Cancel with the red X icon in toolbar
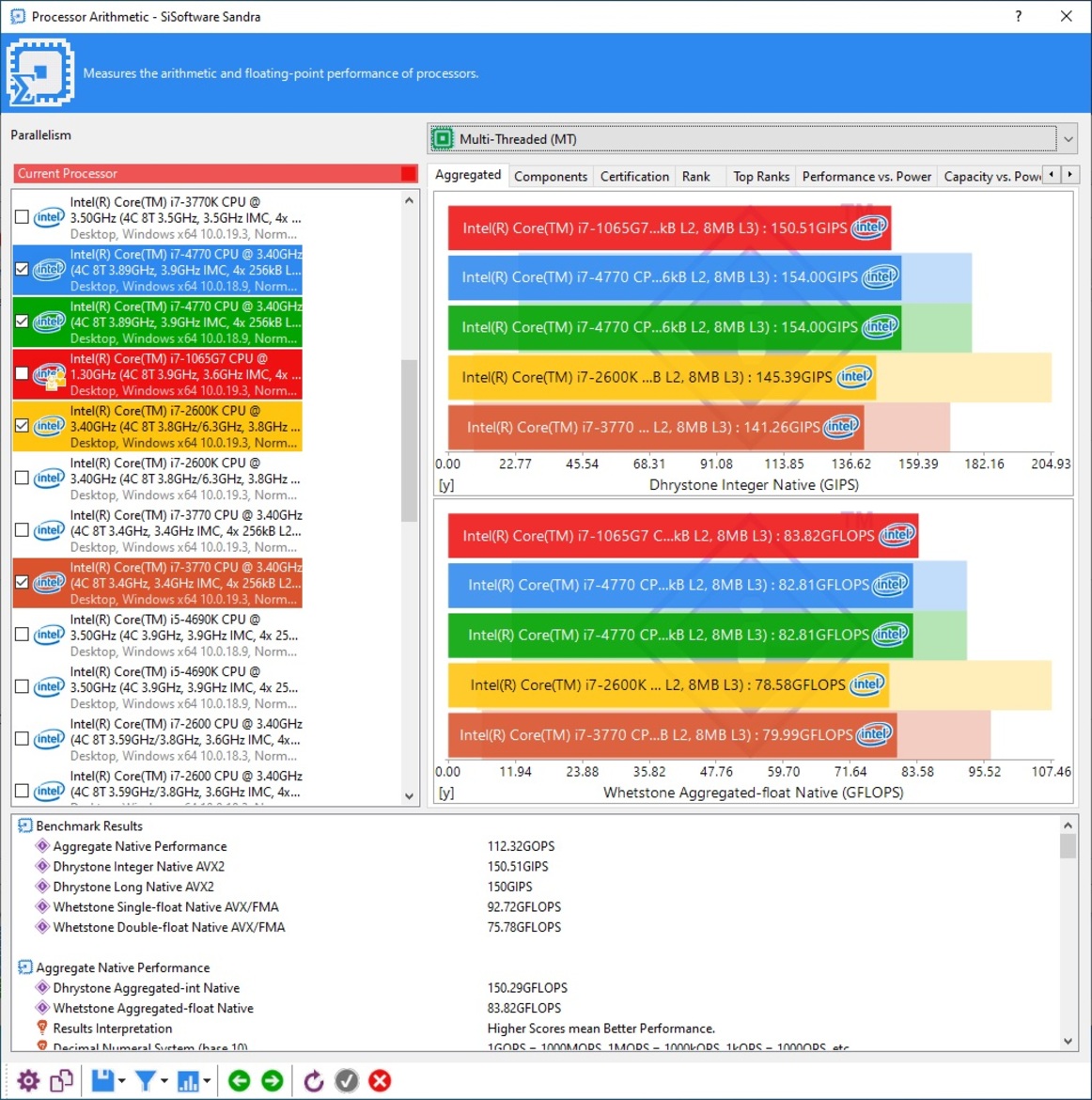Screen dimensions: 1092x1100 click(380, 1080)
